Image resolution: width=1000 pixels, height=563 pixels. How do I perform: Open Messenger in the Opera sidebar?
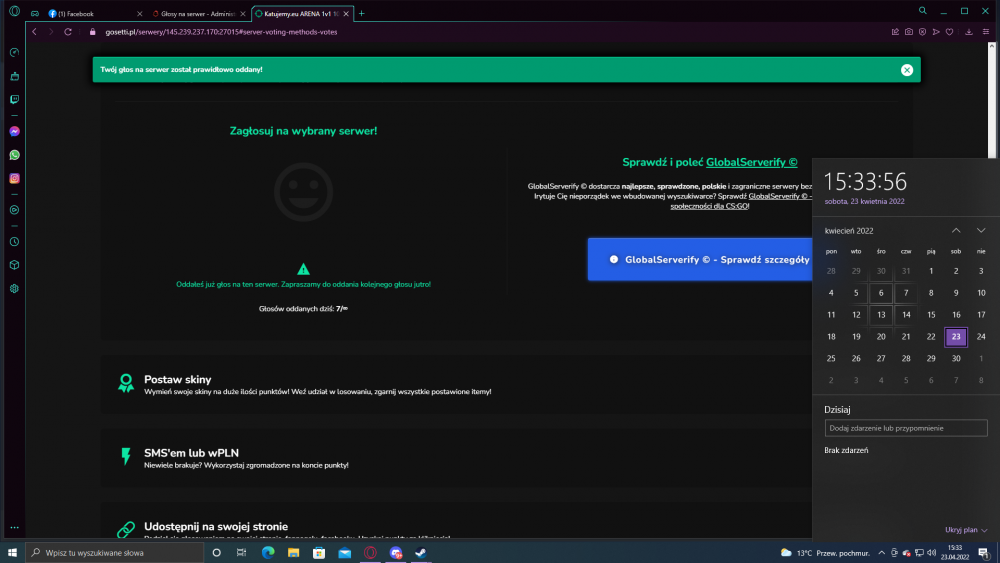pyautogui.click(x=15, y=131)
